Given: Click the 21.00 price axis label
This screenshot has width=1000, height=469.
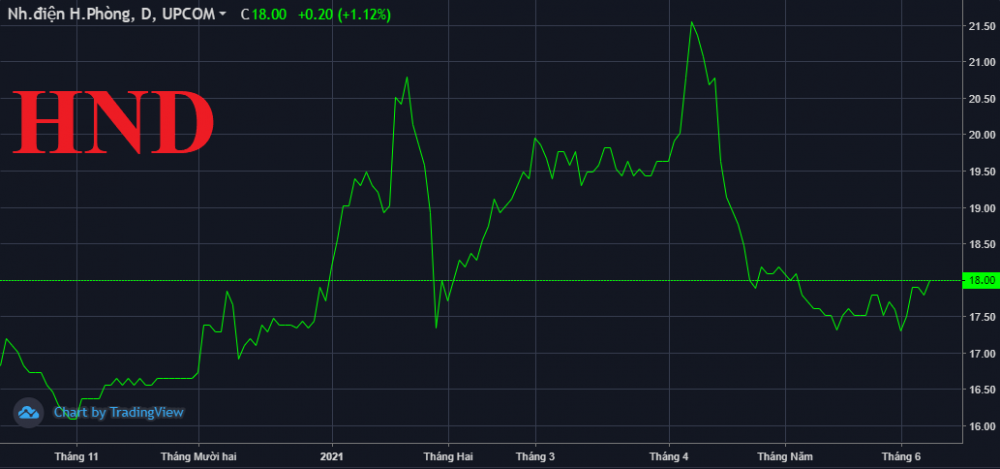Looking at the screenshot, I should tap(982, 63).
